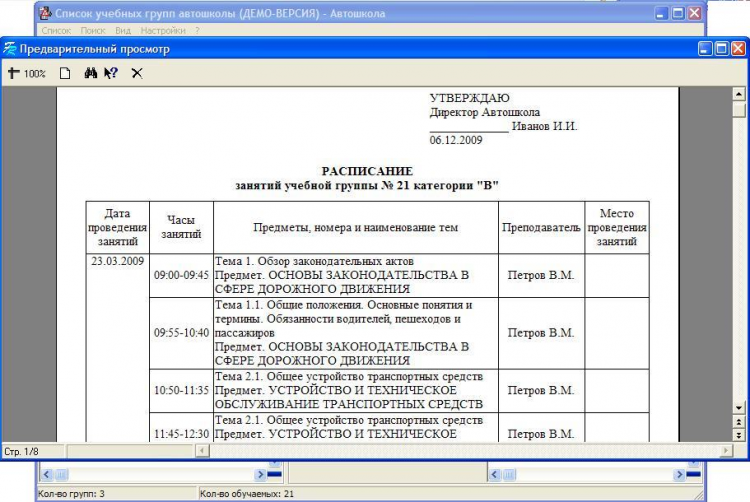Maximize the Предварительный просмотр window
The image size is (750, 502).
coord(722,48)
